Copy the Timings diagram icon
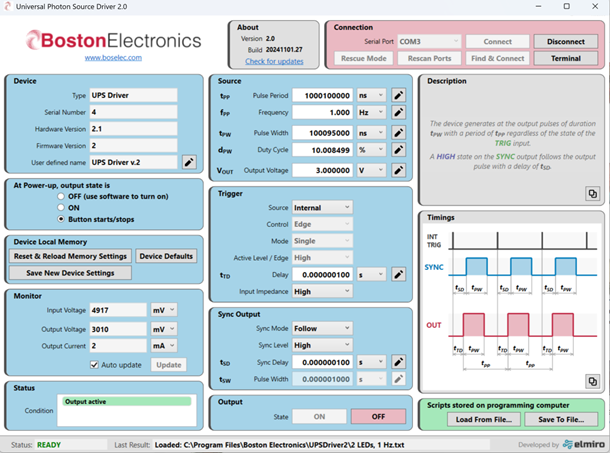Image resolution: width=610 pixels, height=453 pixels. click(x=592, y=381)
